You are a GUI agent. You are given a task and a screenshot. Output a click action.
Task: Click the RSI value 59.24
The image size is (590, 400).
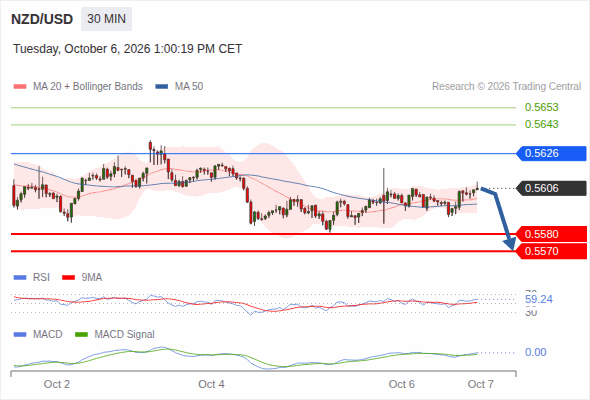539,300
